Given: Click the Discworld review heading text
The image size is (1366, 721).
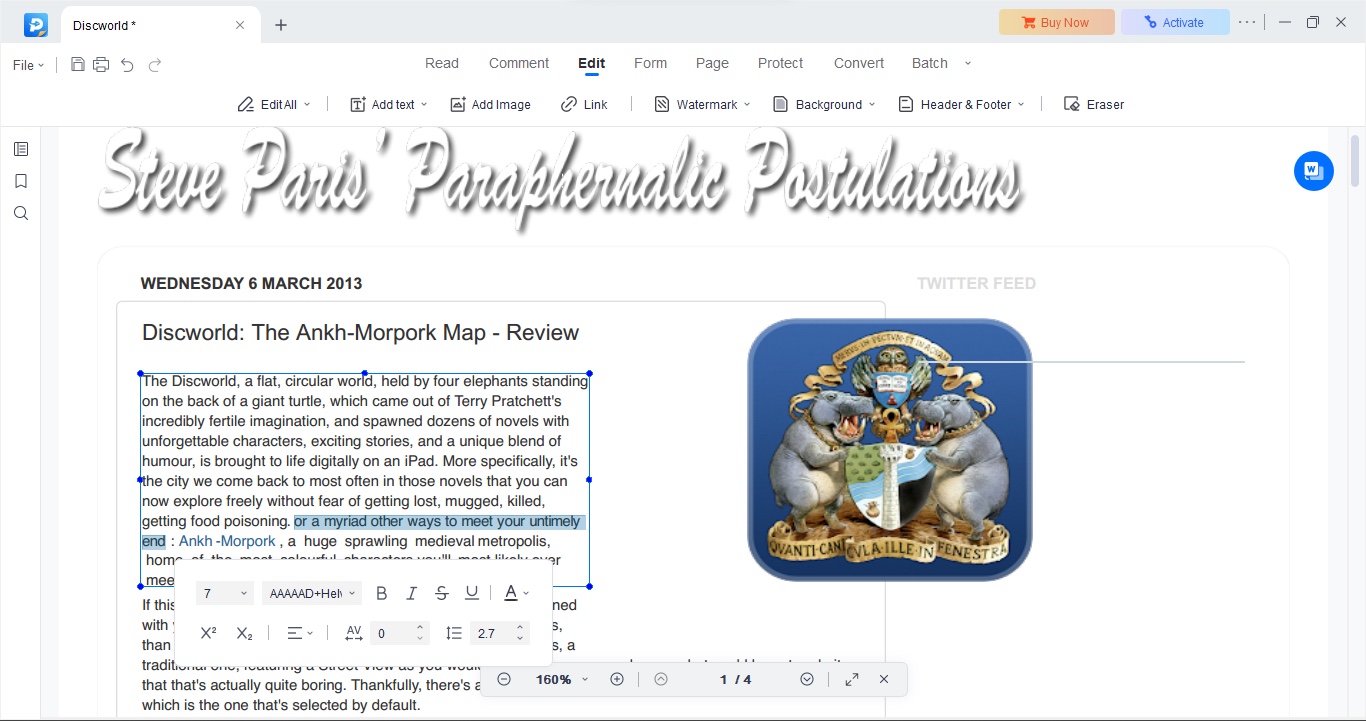Looking at the screenshot, I should tap(360, 333).
